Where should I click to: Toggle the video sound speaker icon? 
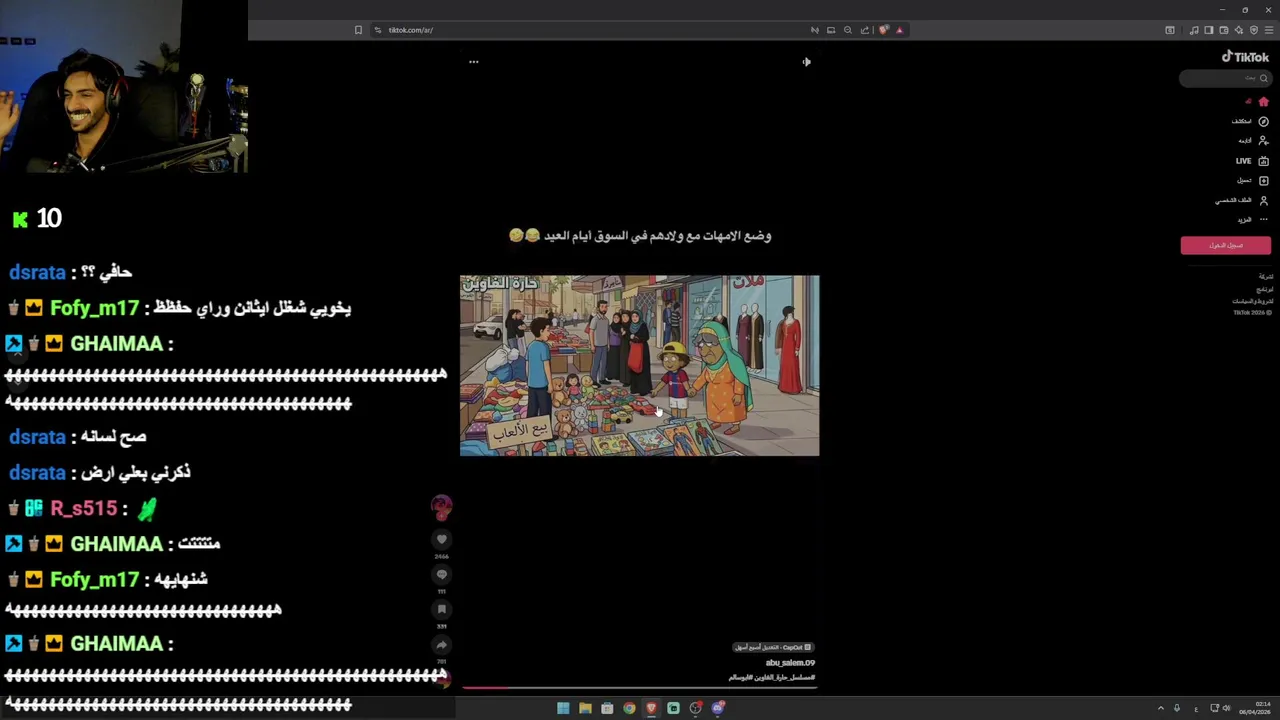[806, 62]
